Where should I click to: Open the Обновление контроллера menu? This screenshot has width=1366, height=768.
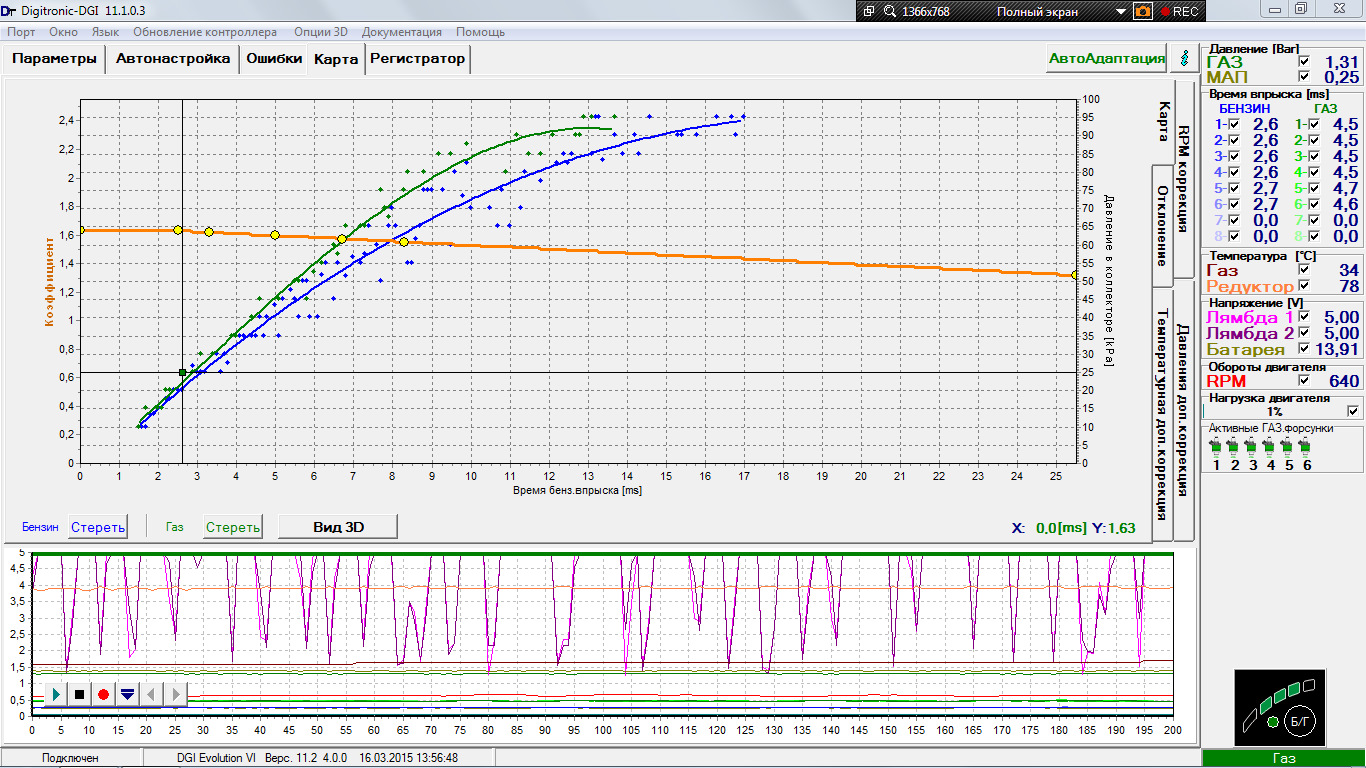(205, 32)
